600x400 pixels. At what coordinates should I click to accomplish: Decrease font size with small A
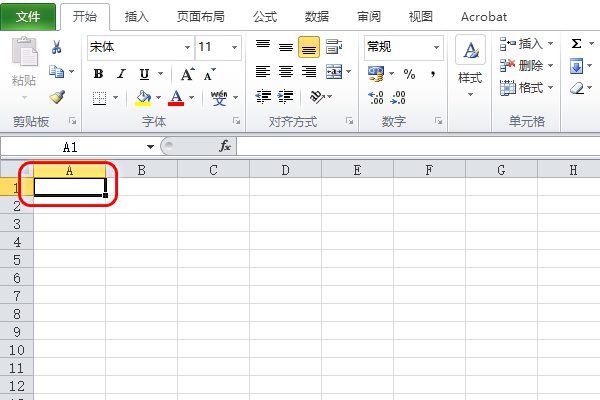[x=210, y=74]
